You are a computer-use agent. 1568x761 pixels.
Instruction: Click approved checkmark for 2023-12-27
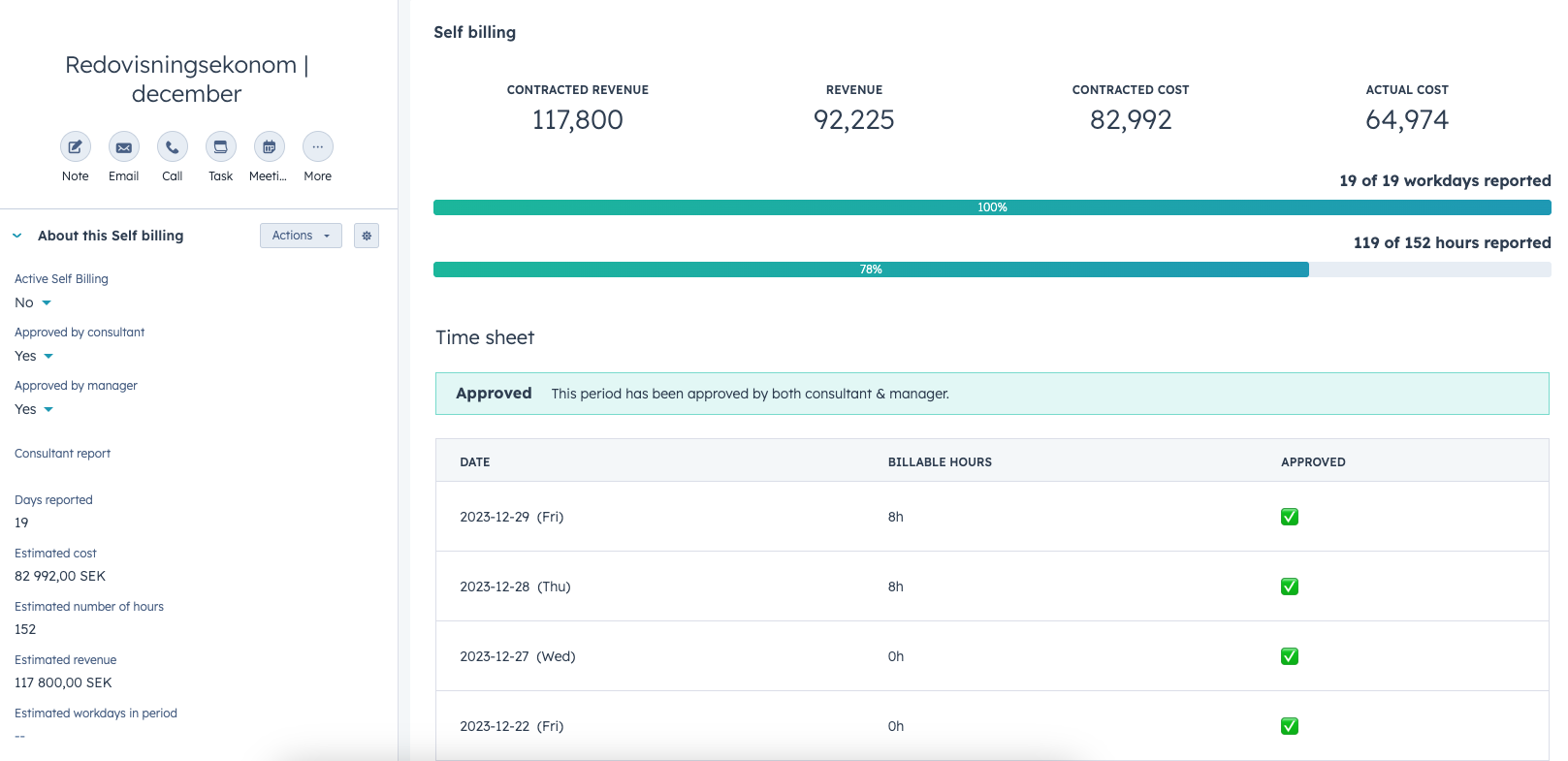[x=1290, y=656]
